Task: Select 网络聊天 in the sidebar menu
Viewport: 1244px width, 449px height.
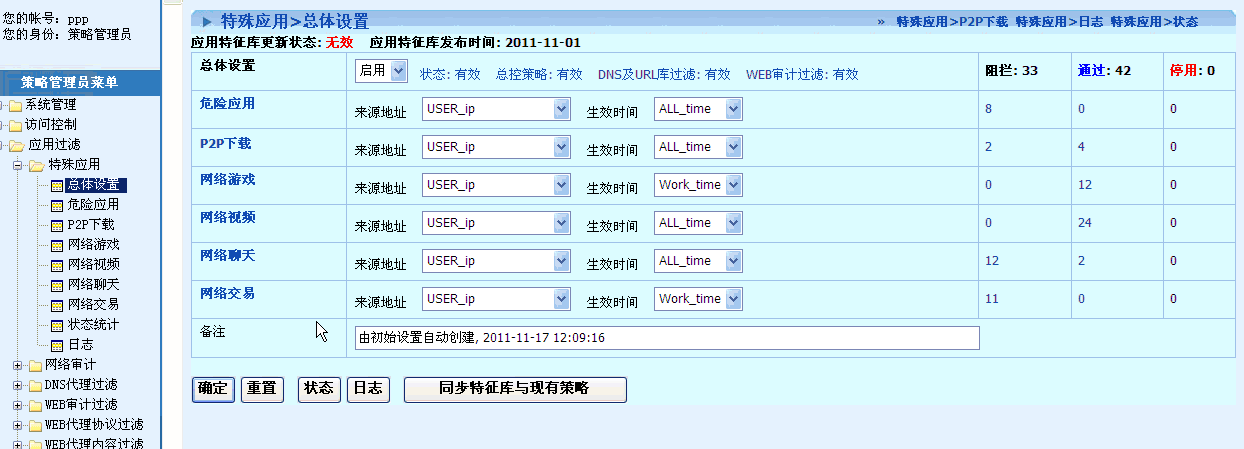Action: point(93,284)
